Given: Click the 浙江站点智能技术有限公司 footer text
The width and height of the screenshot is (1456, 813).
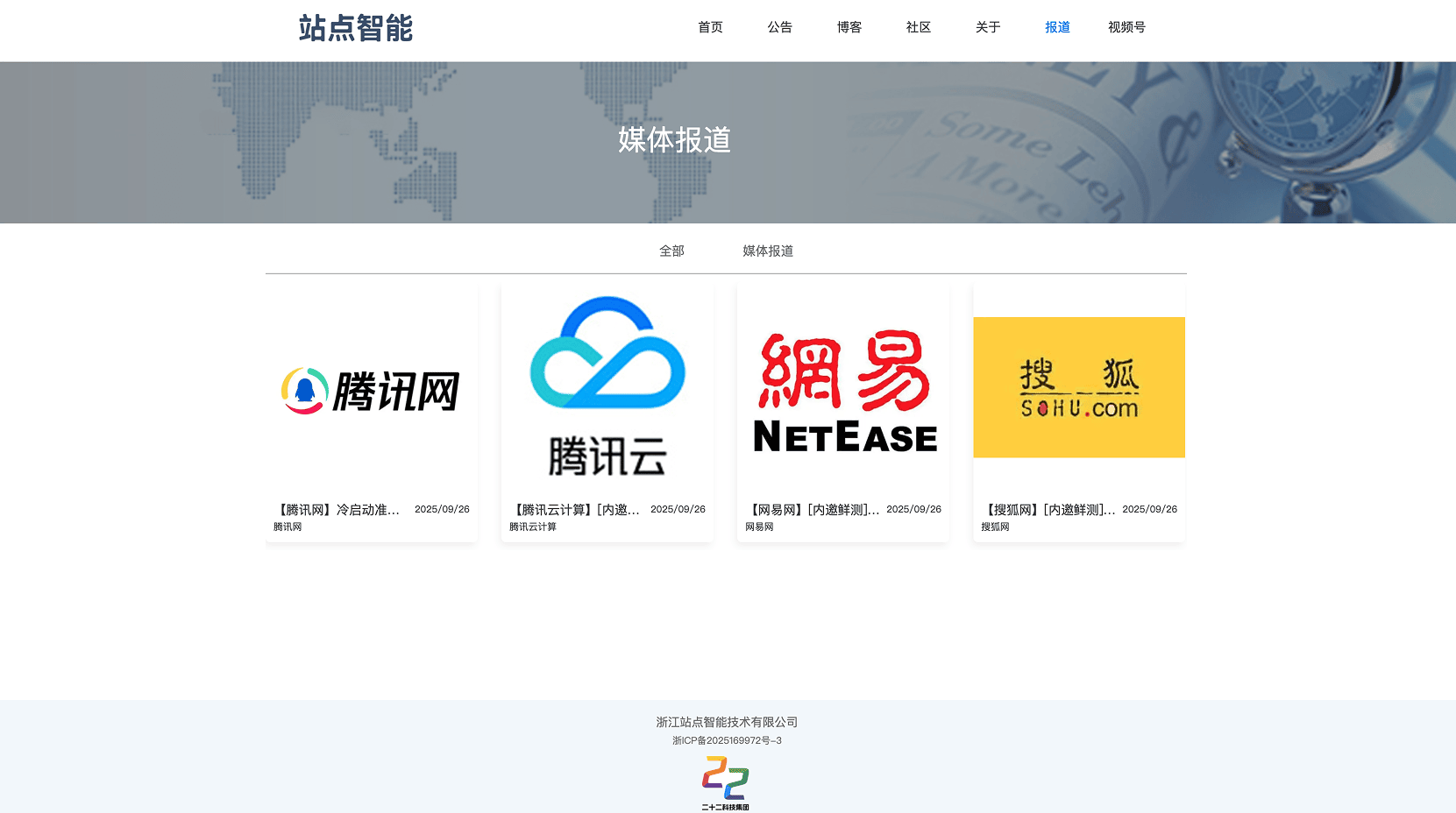Looking at the screenshot, I should tap(727, 722).
